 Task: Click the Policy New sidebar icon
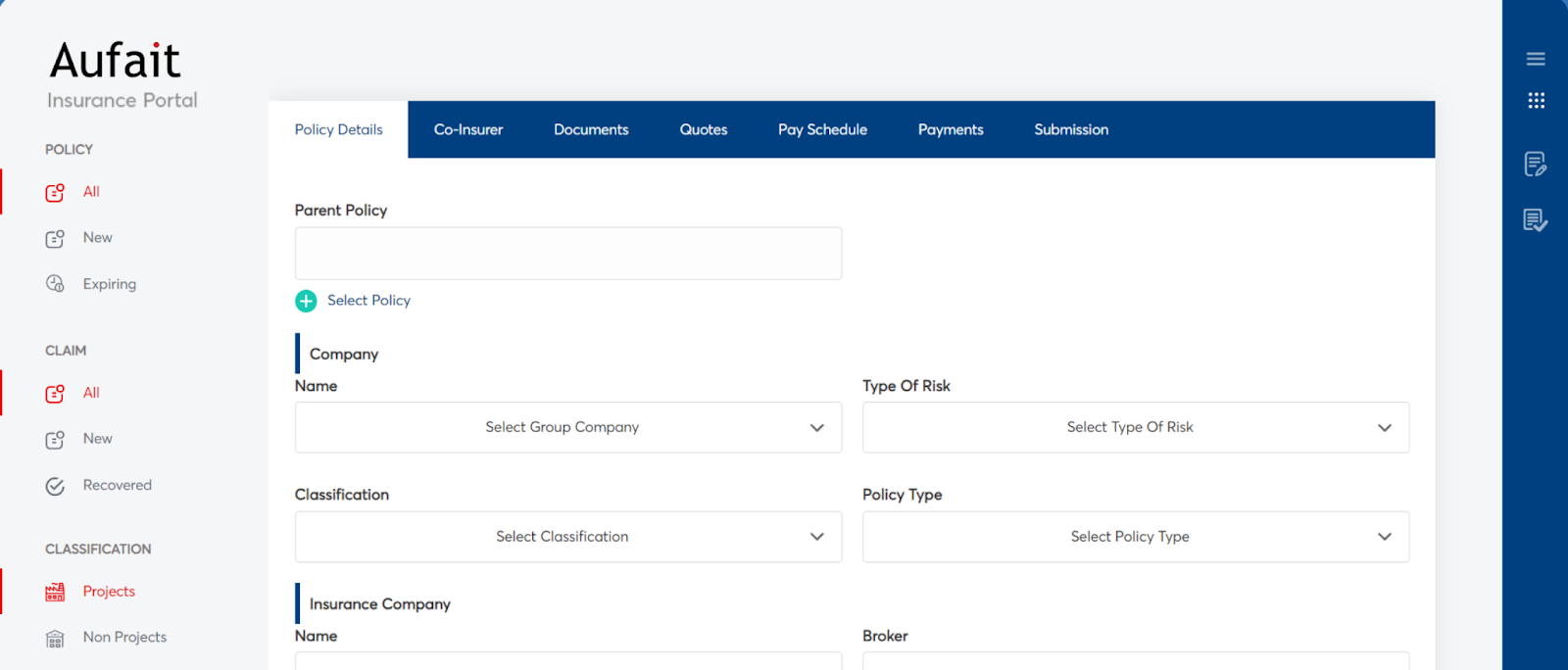click(x=55, y=238)
